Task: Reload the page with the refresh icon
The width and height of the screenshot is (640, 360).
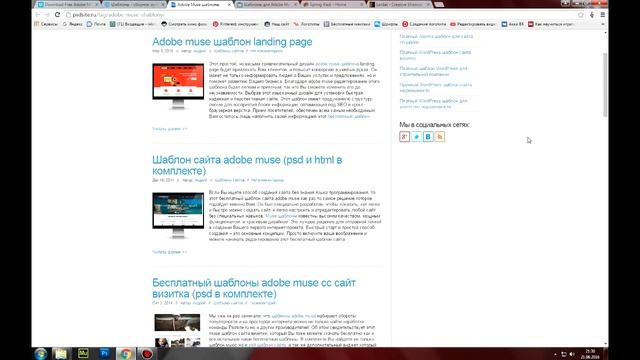Action: coord(58,15)
